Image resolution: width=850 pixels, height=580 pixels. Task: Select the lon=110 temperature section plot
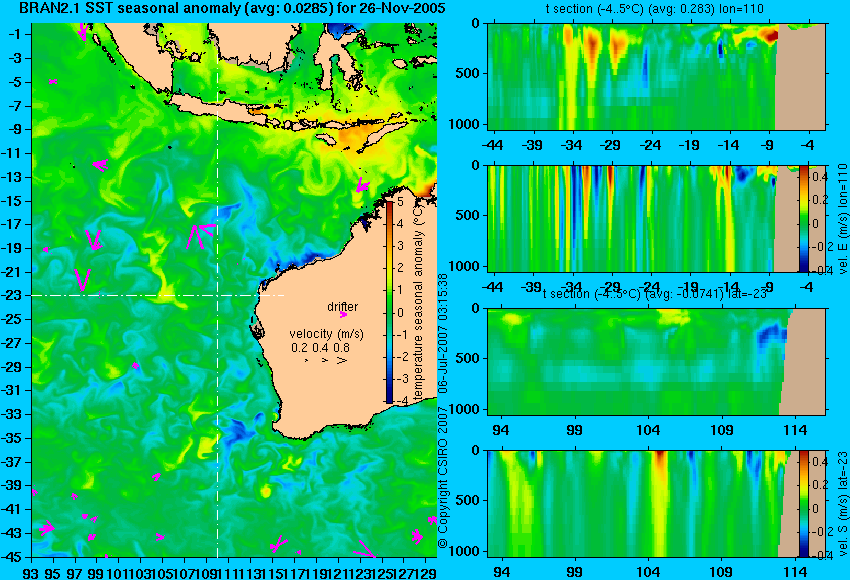click(x=657, y=76)
